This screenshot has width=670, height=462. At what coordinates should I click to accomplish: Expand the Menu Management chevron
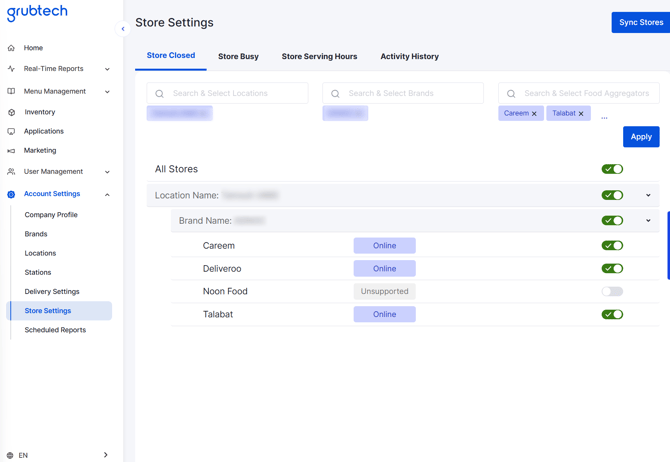pyautogui.click(x=107, y=92)
